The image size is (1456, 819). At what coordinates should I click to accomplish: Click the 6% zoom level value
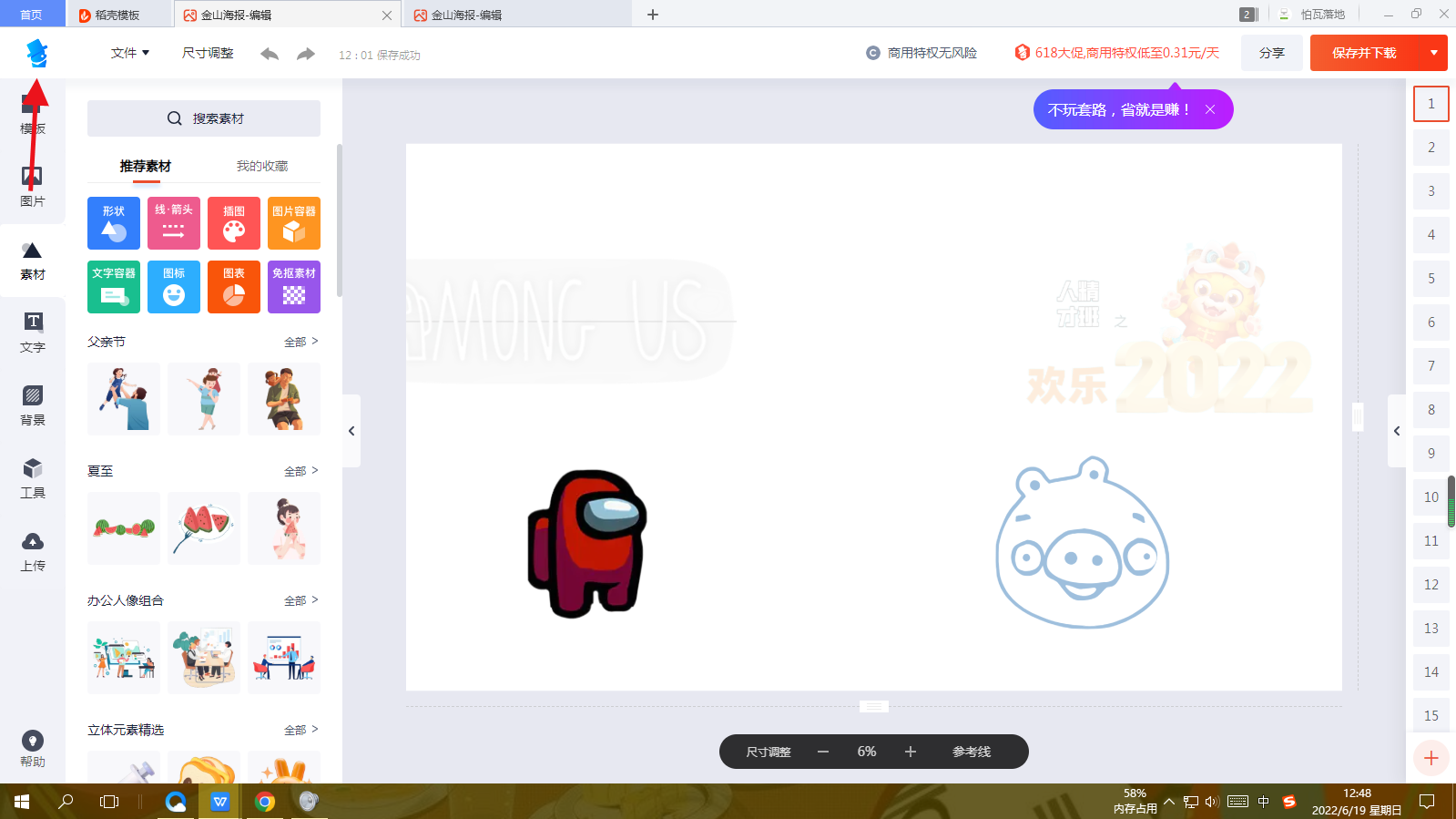point(867,752)
